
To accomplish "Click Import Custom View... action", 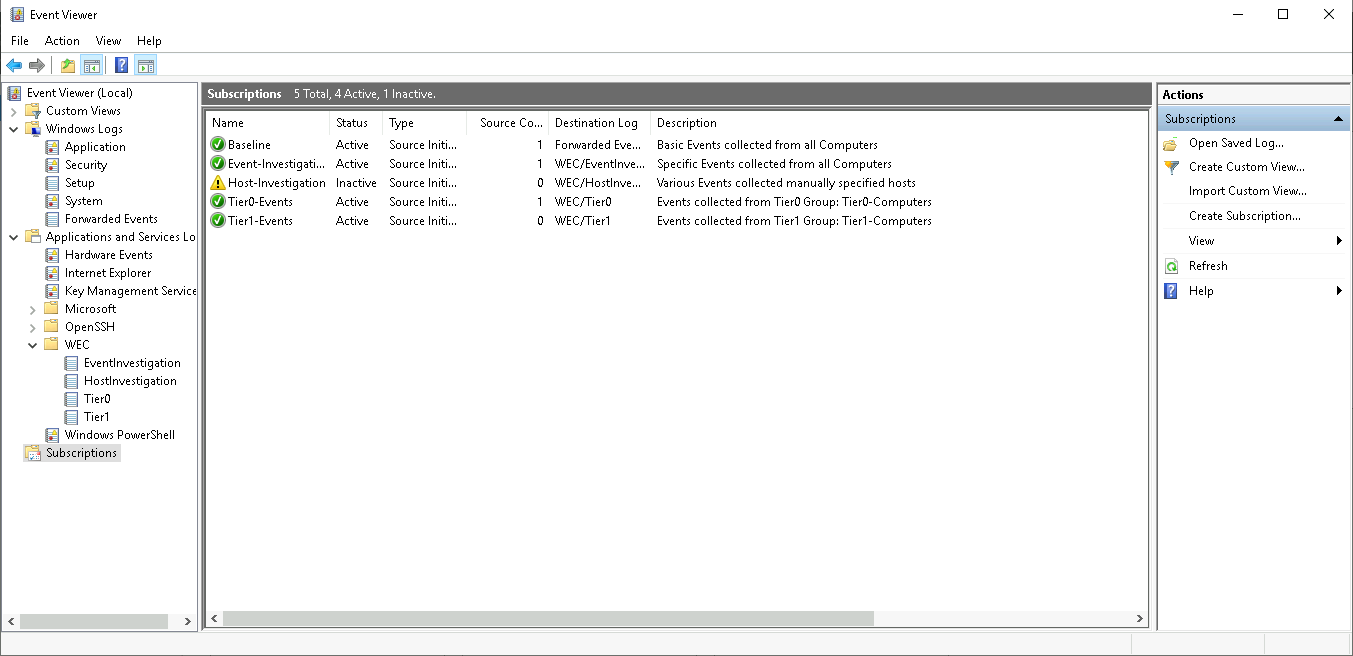I will point(1248,191).
